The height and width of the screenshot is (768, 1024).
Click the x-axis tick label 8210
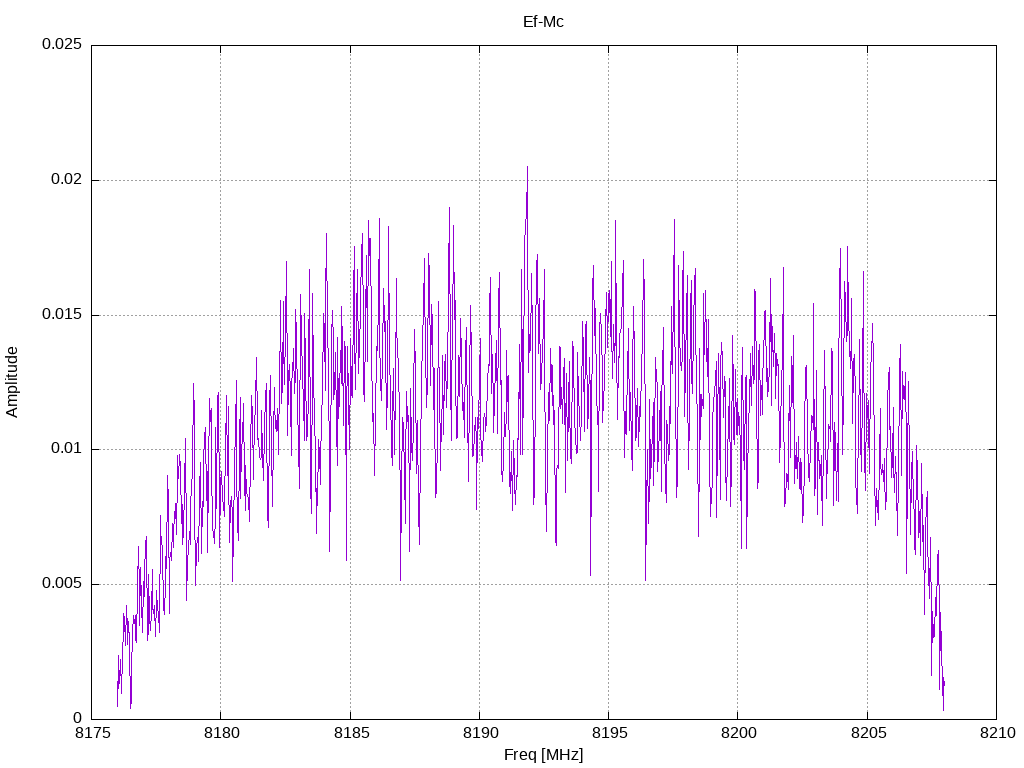click(998, 733)
